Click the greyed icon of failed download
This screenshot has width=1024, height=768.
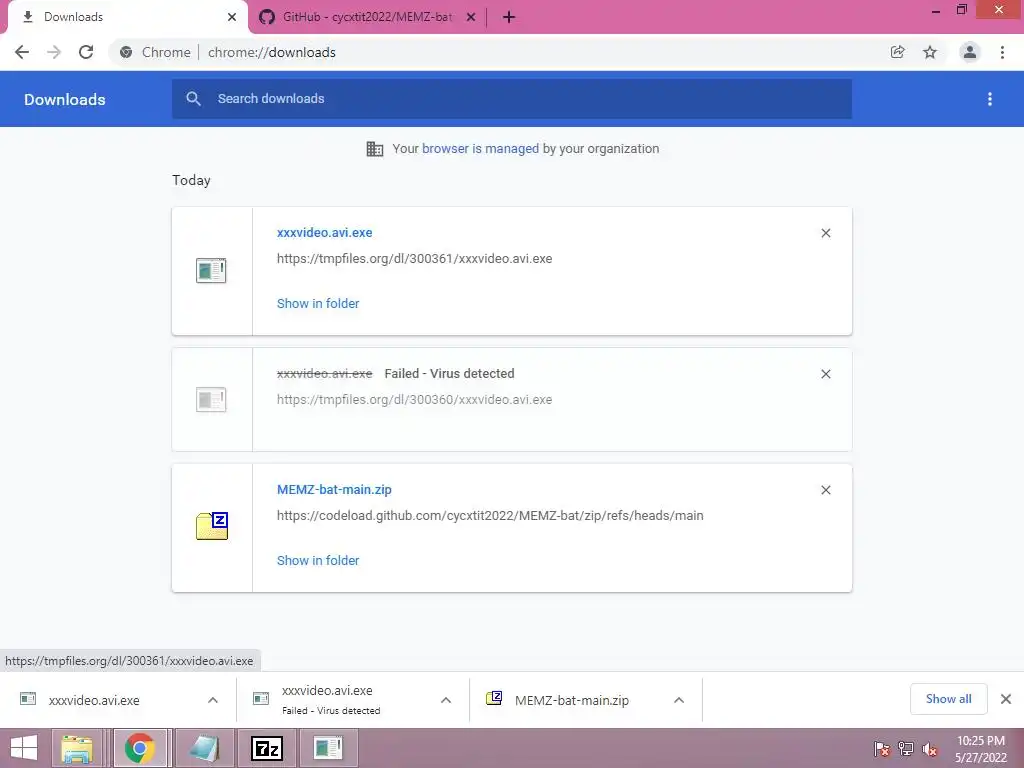[211, 399]
